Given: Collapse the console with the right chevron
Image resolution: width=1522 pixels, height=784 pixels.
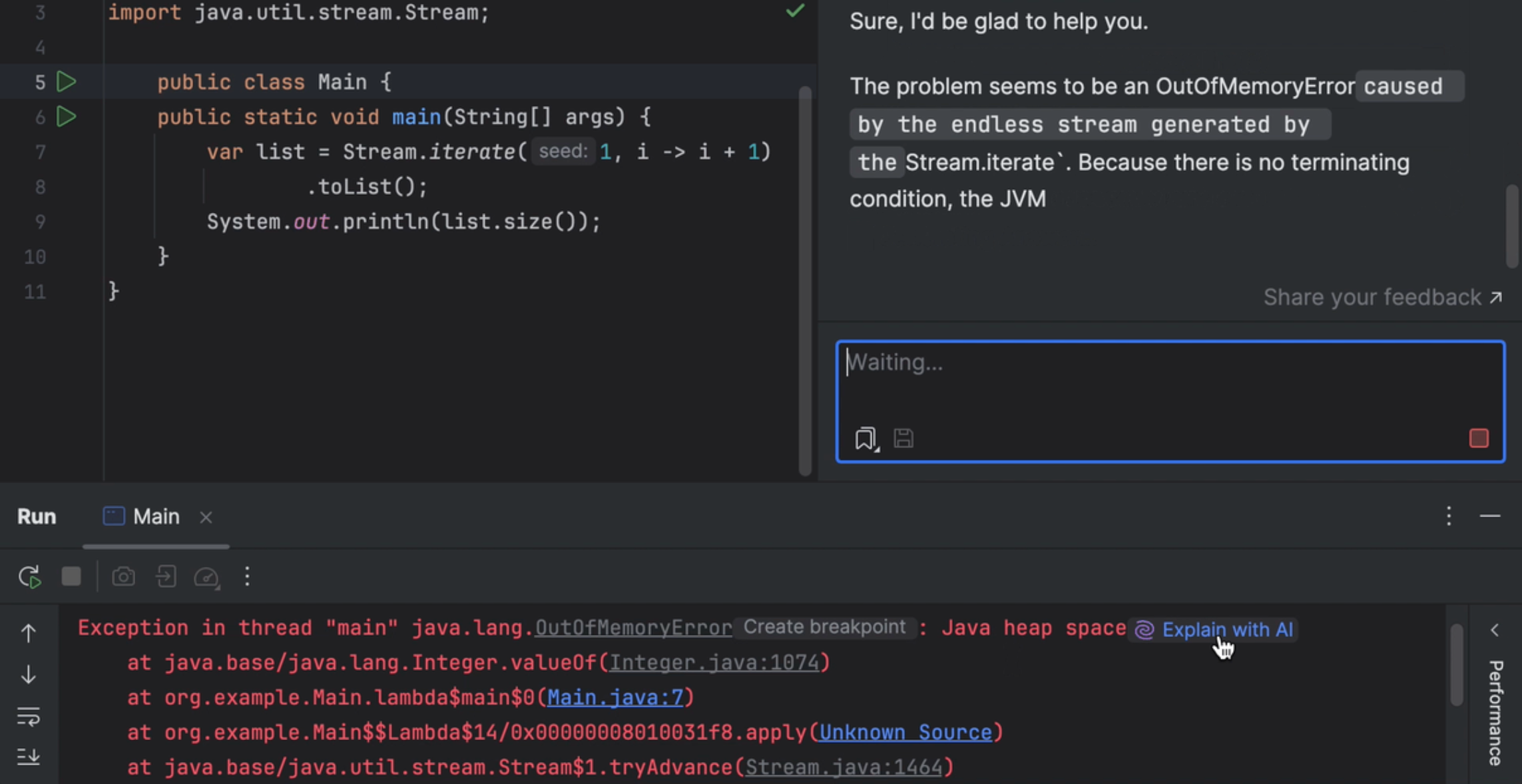Looking at the screenshot, I should [x=1495, y=629].
